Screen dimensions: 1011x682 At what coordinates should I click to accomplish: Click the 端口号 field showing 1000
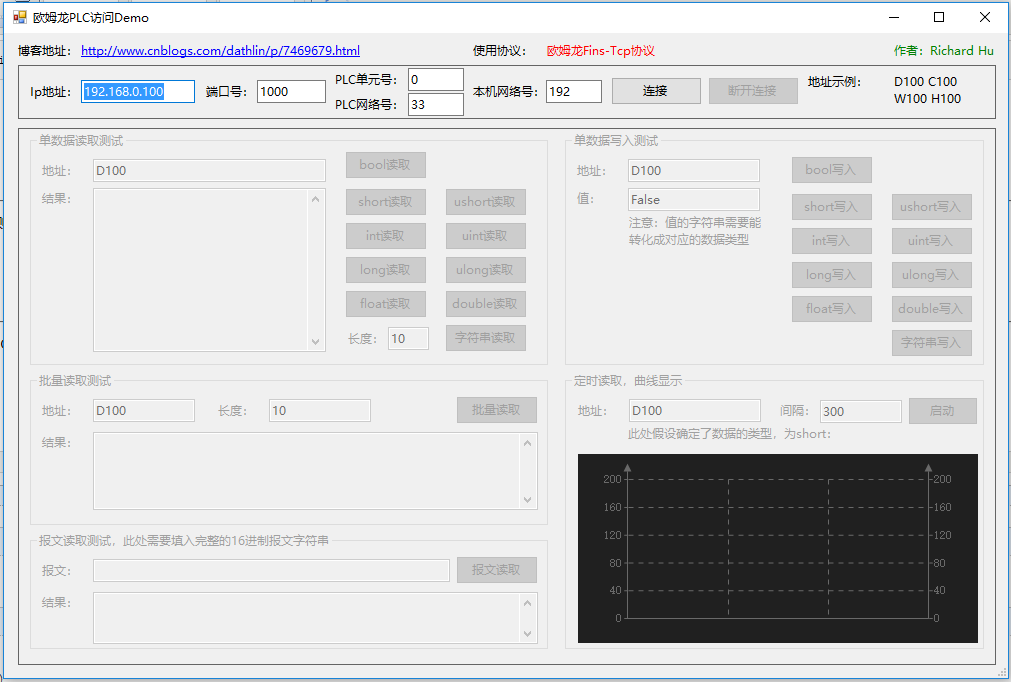pos(291,92)
